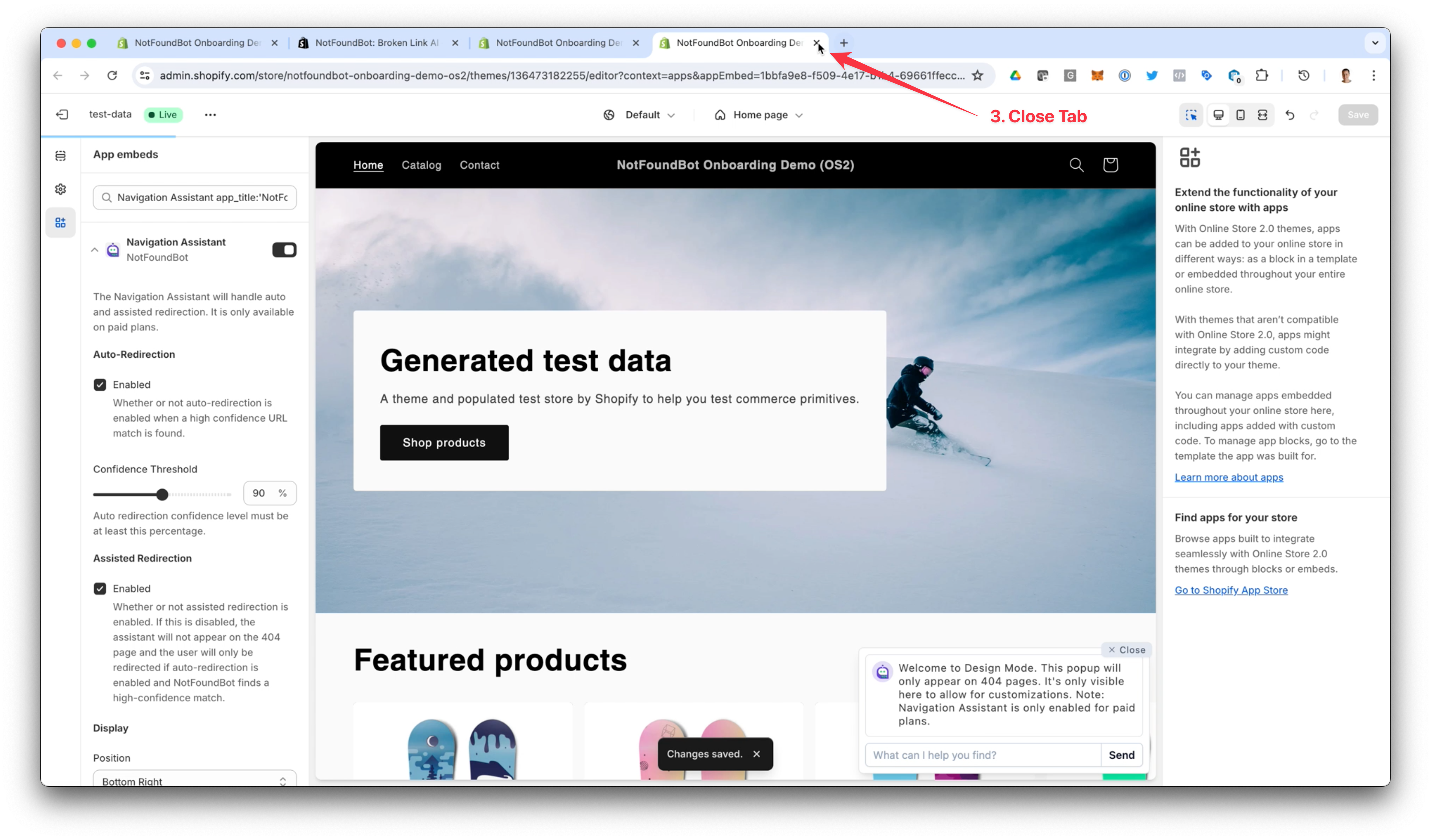This screenshot has height=840, width=1431.
Task: Collapse the Navigation Assistant embed settings
Action: click(x=95, y=250)
